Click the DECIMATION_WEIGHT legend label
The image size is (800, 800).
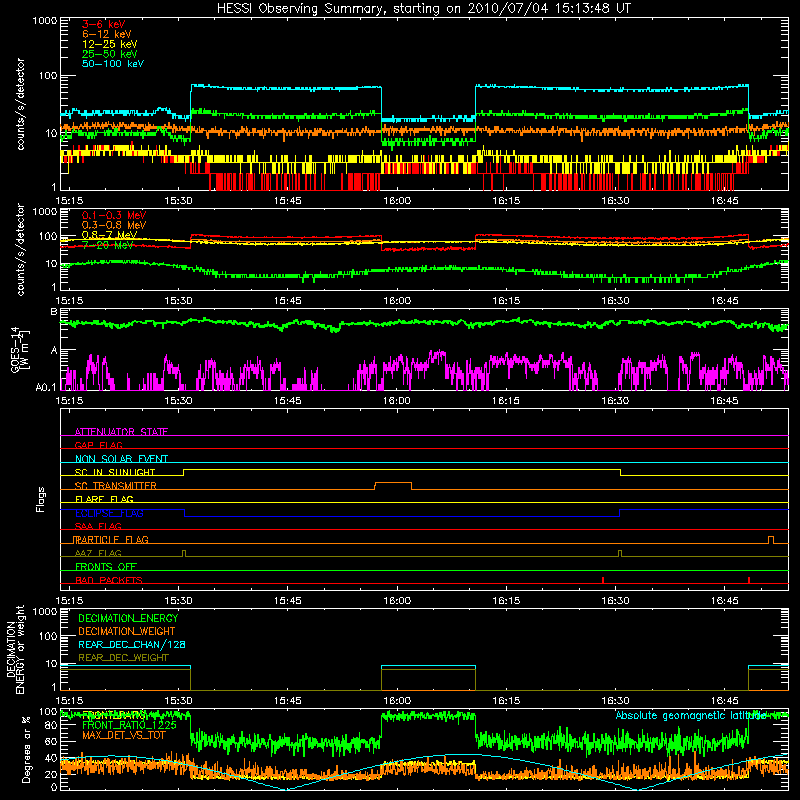pyautogui.click(x=127, y=631)
